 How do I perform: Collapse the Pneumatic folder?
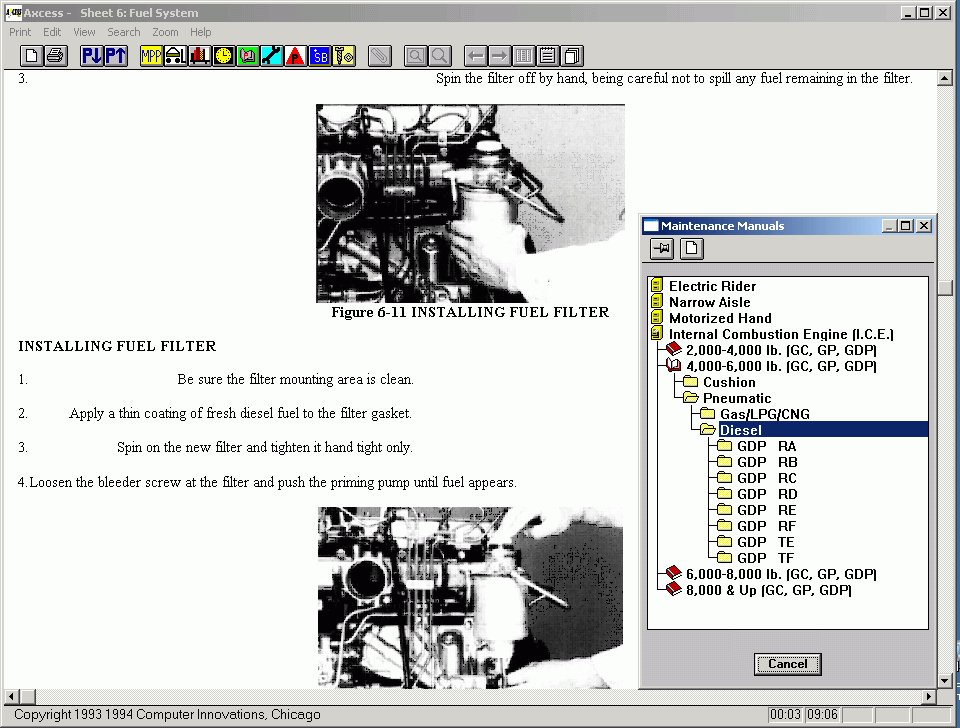(691, 397)
